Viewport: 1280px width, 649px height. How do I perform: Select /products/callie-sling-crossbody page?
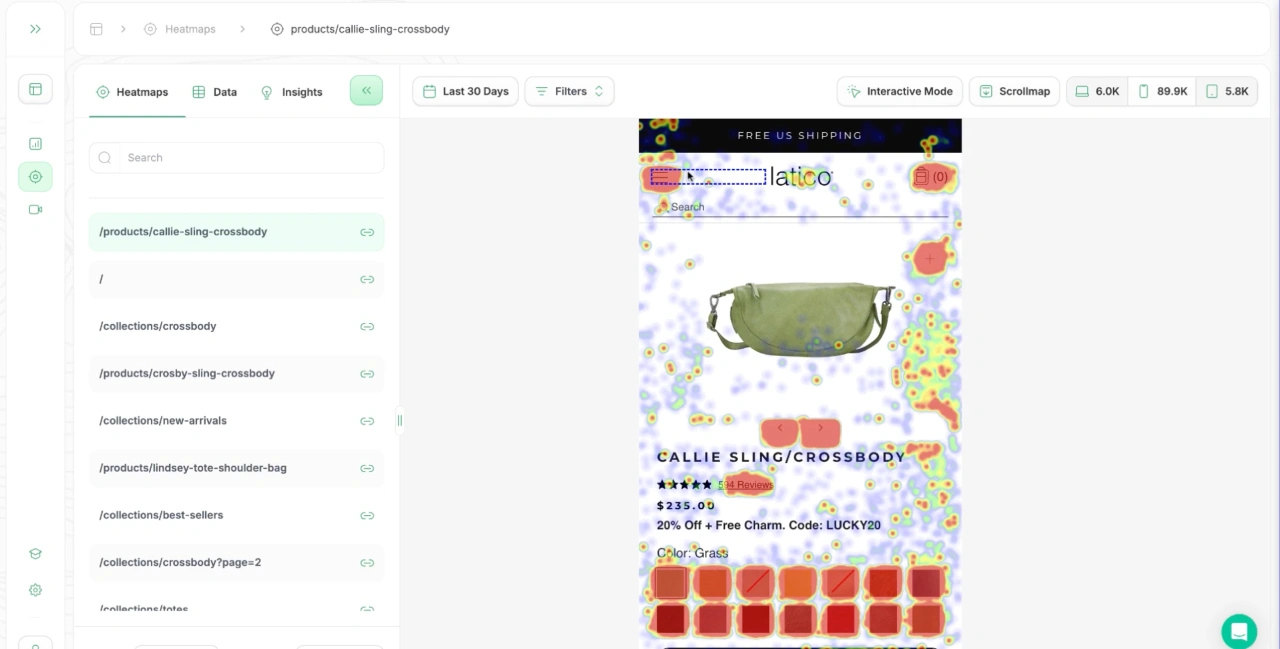pyautogui.click(x=236, y=232)
